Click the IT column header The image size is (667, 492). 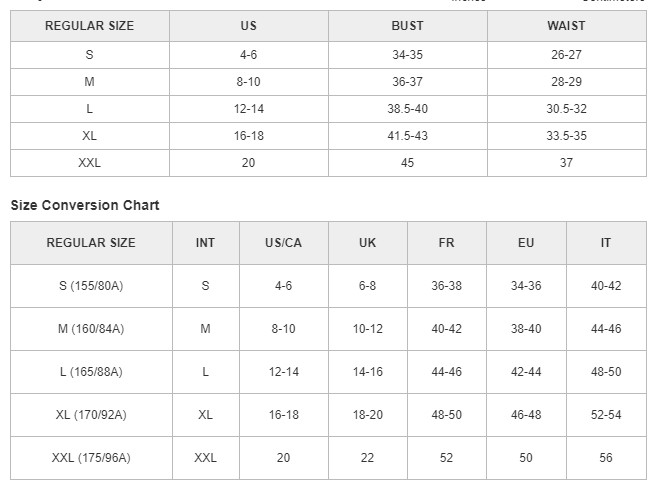pos(606,243)
